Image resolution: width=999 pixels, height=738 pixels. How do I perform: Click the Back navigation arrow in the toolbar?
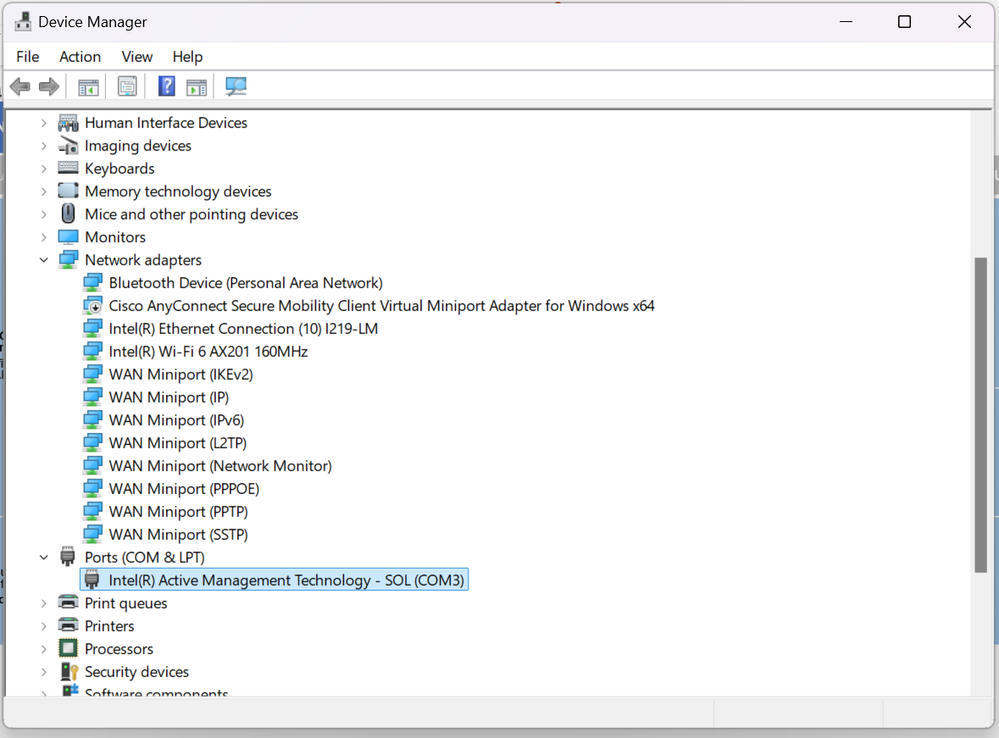click(x=20, y=86)
